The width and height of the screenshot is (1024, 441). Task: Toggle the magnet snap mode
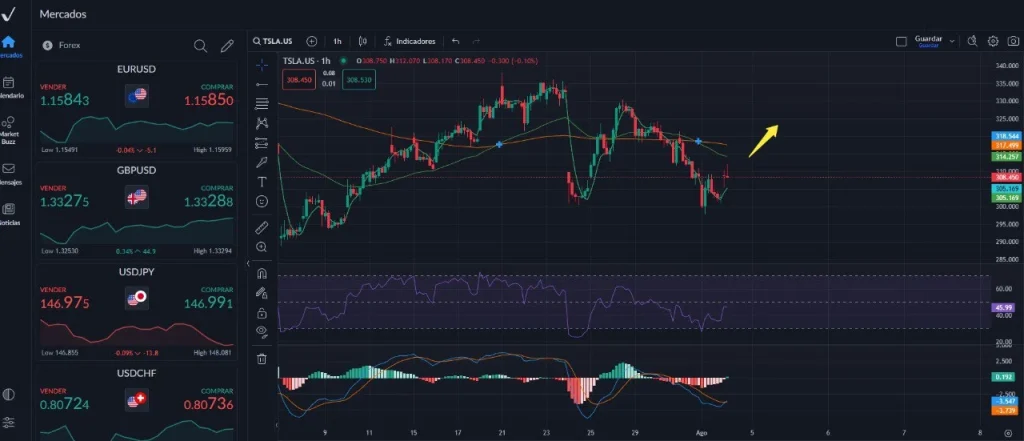click(x=262, y=273)
